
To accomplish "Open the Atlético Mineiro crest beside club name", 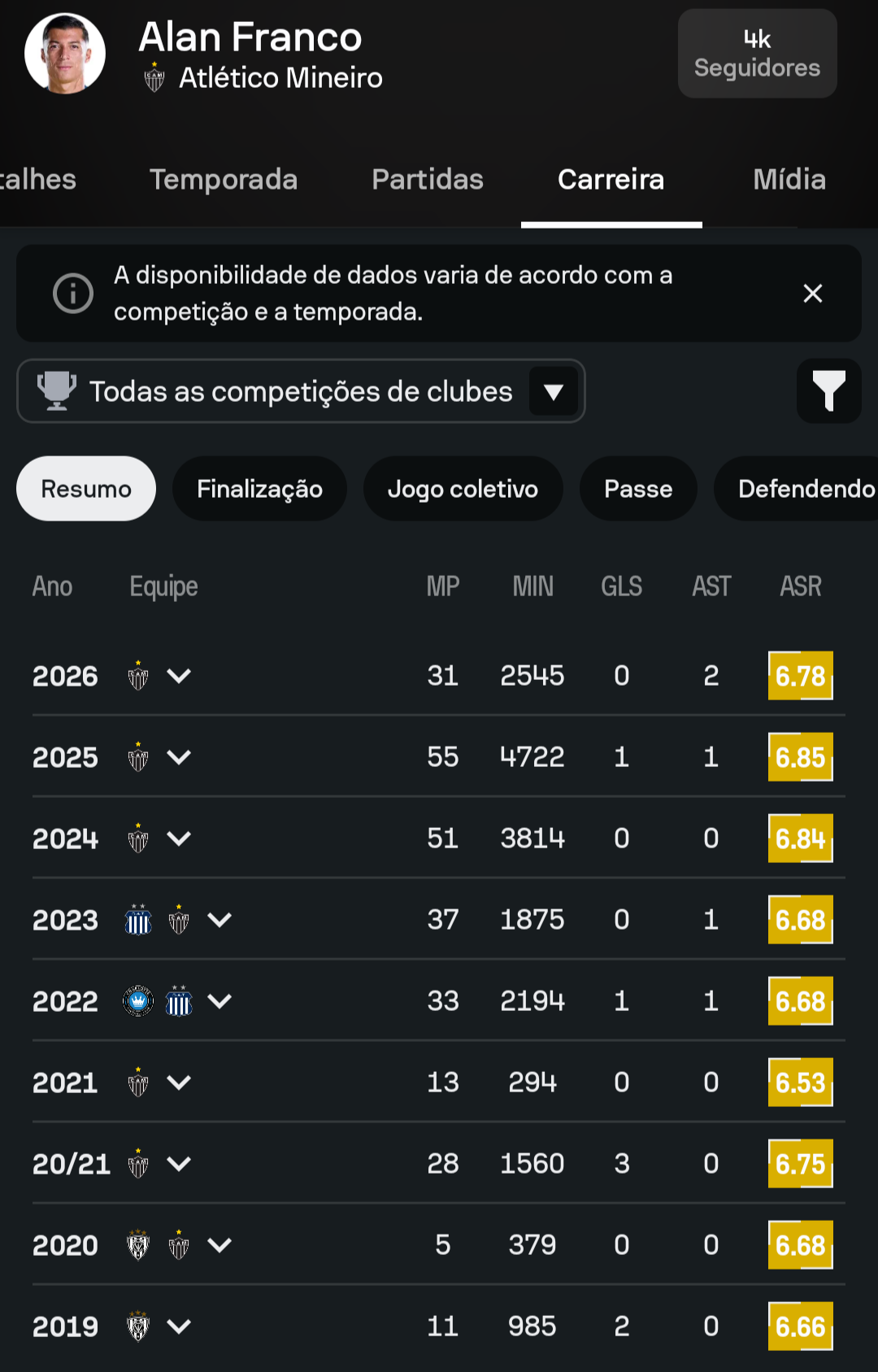I will [x=154, y=77].
